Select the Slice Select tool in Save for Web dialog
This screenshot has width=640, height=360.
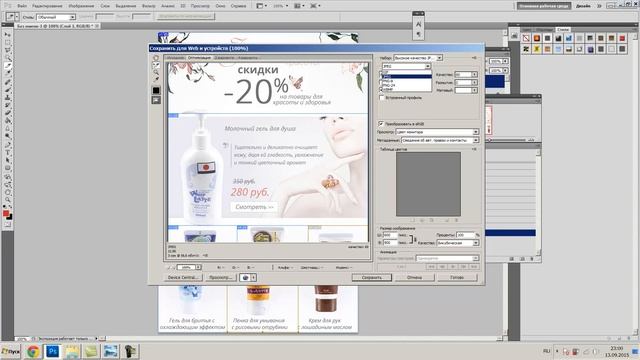pos(156,65)
